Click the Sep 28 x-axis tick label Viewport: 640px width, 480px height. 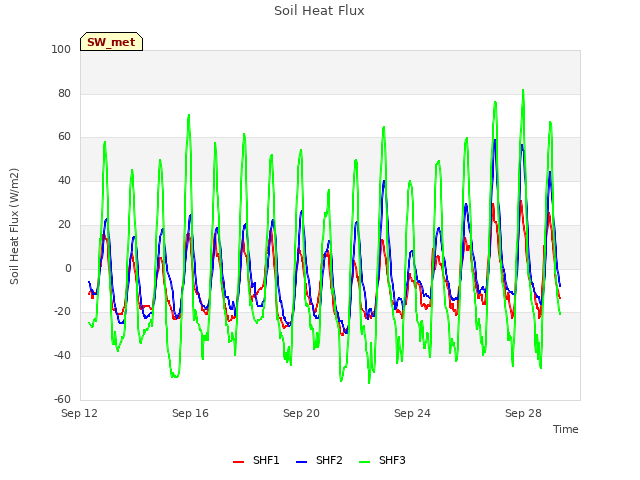[x=523, y=413]
